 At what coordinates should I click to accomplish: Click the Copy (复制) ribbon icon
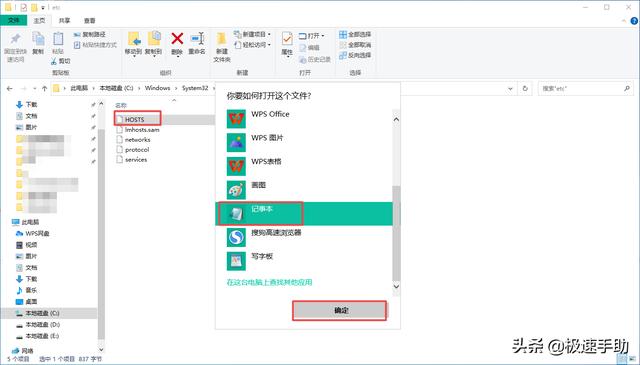[38, 40]
